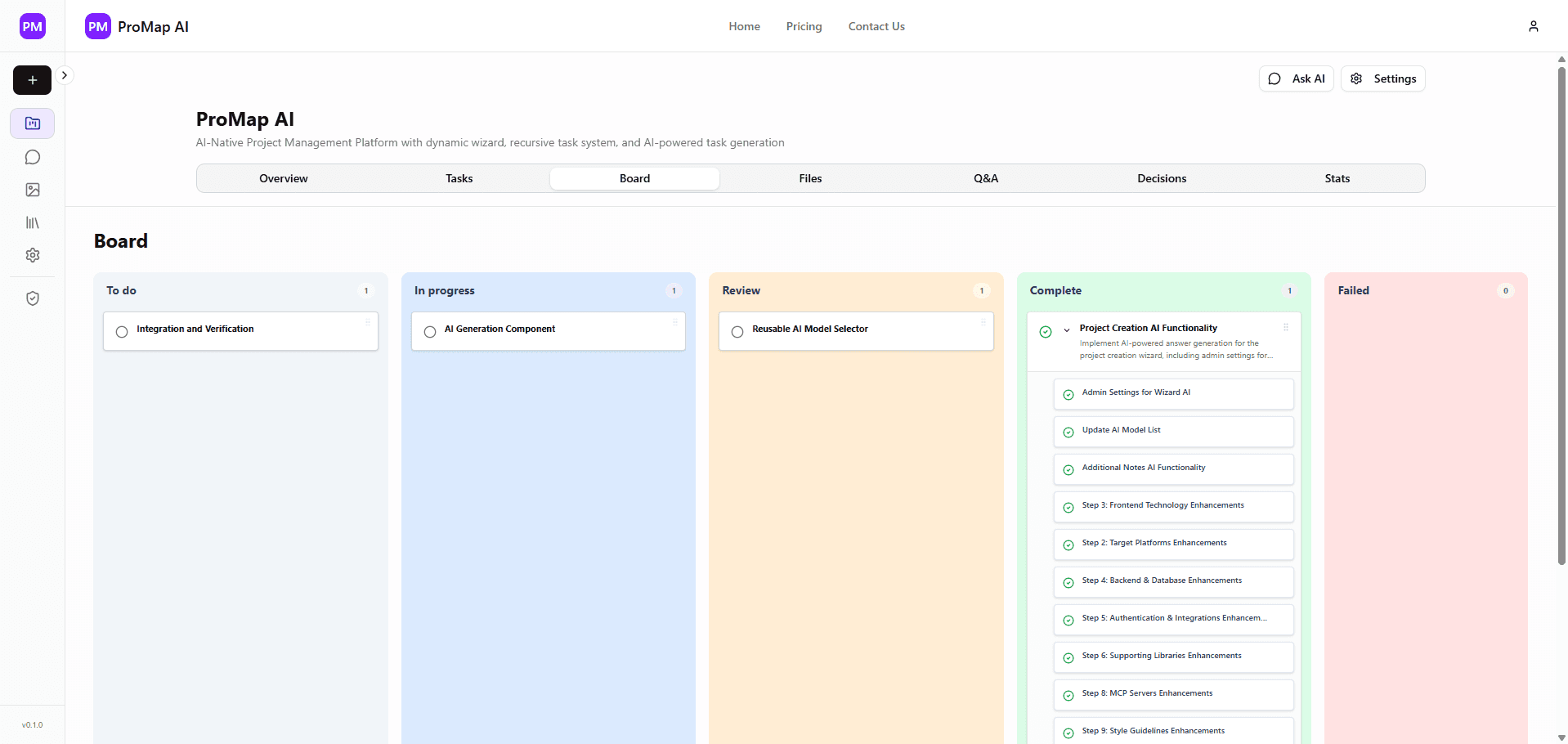Open the gear settings sidebar icon
The image size is (1568, 744).
(33, 255)
